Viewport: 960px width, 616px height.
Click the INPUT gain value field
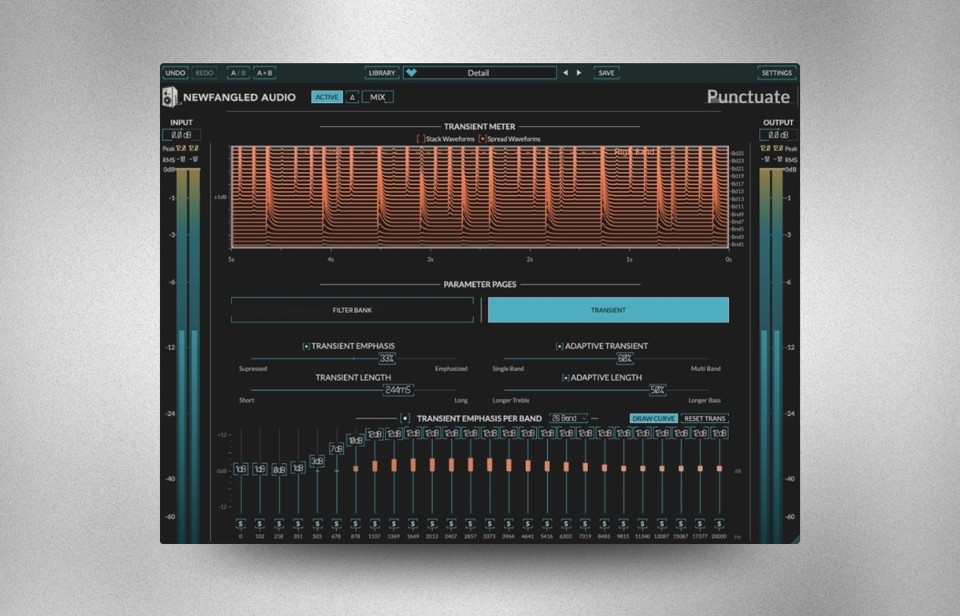pyautogui.click(x=181, y=135)
